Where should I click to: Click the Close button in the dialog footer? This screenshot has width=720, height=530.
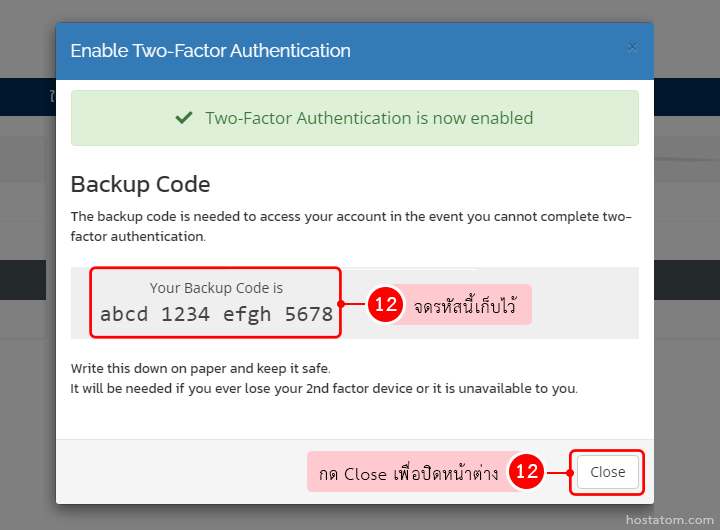click(x=607, y=472)
